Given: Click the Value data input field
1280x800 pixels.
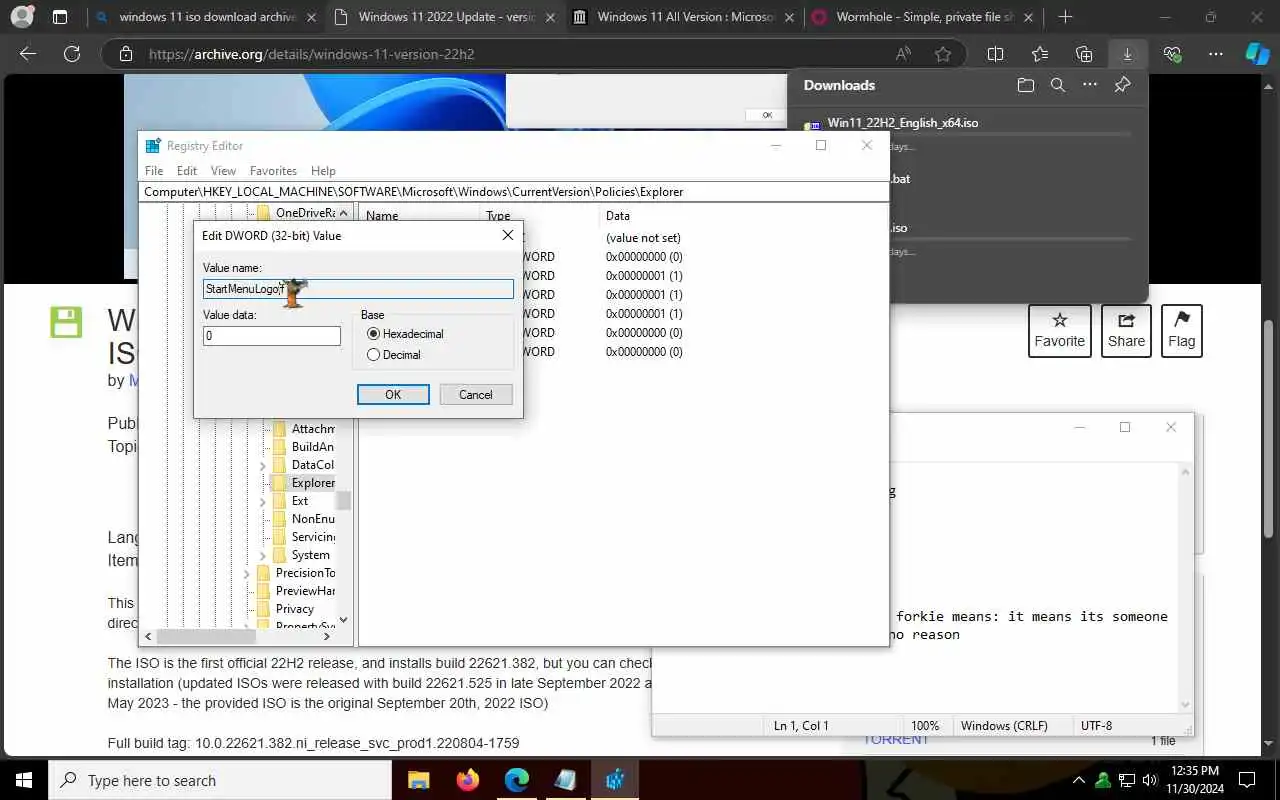Looking at the screenshot, I should pos(272,336).
